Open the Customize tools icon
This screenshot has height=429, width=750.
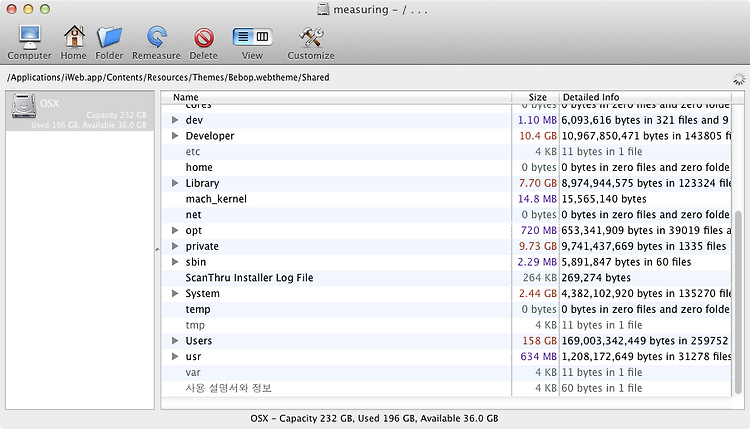311,37
